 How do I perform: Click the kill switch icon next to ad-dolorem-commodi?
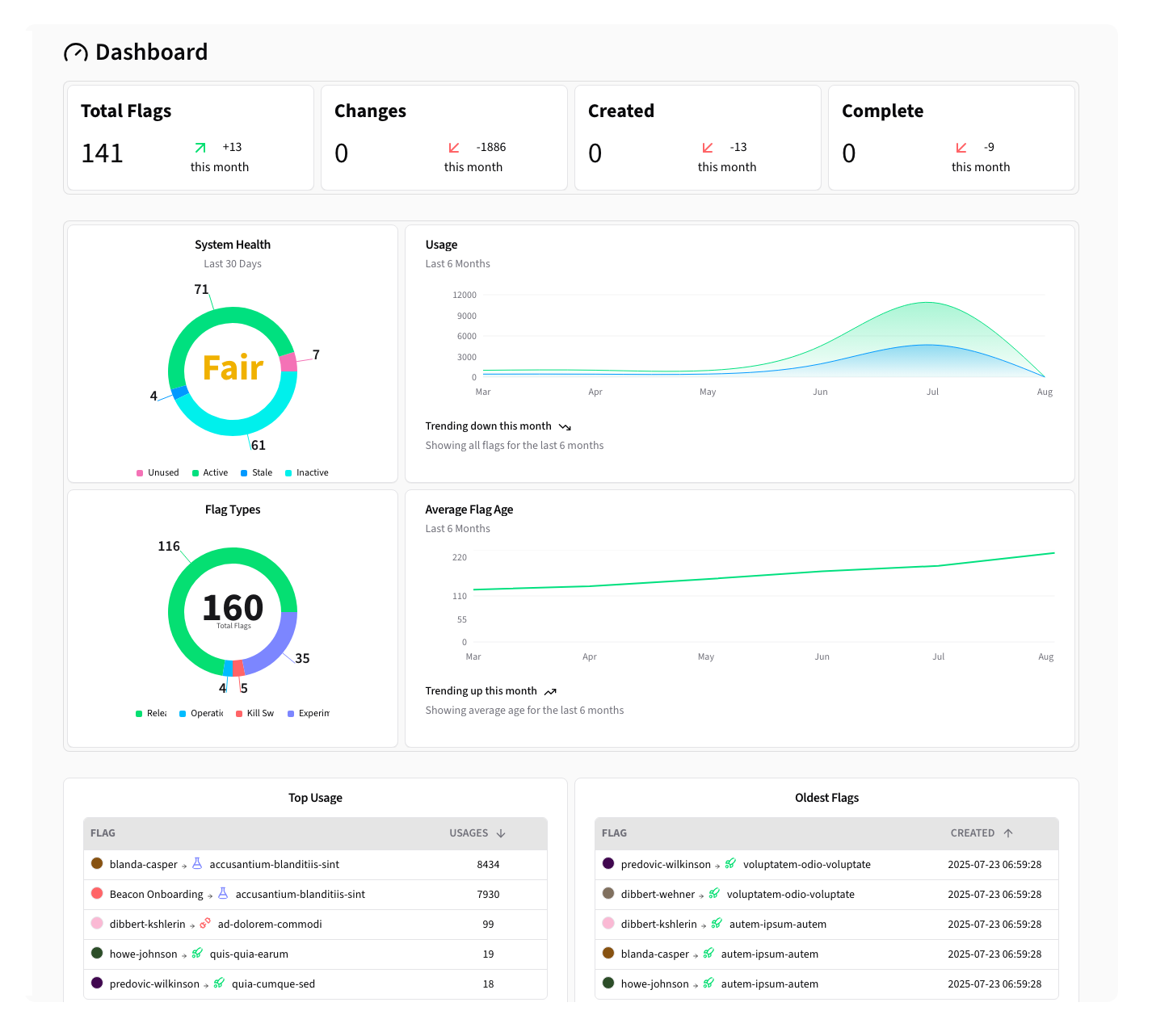point(204,924)
